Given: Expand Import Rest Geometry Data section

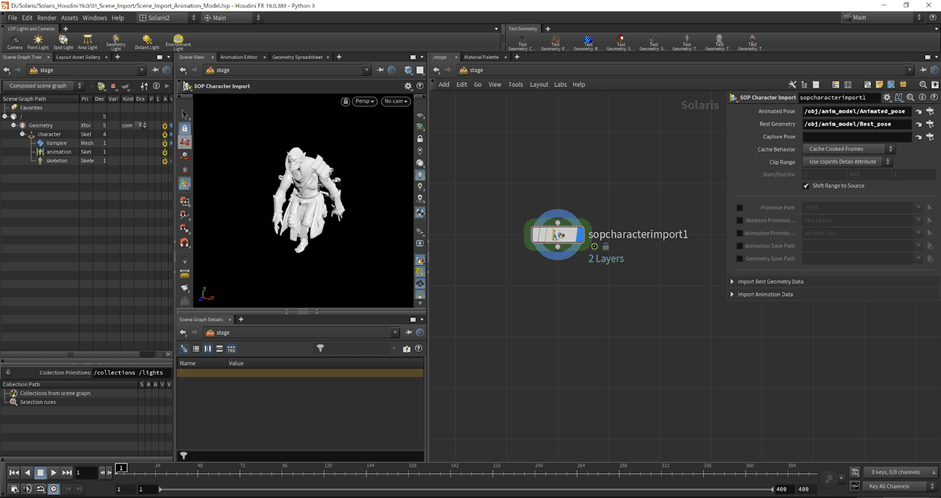Looking at the screenshot, I should [770, 281].
